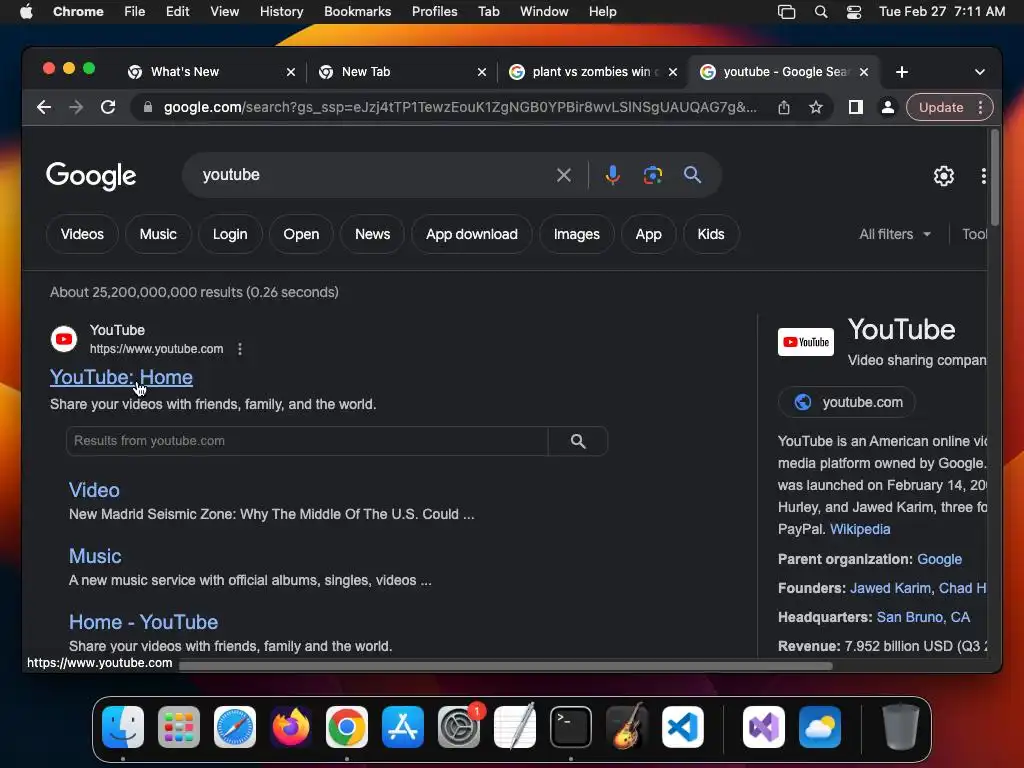Clear the search box with X
This screenshot has width=1024, height=768.
tap(564, 175)
